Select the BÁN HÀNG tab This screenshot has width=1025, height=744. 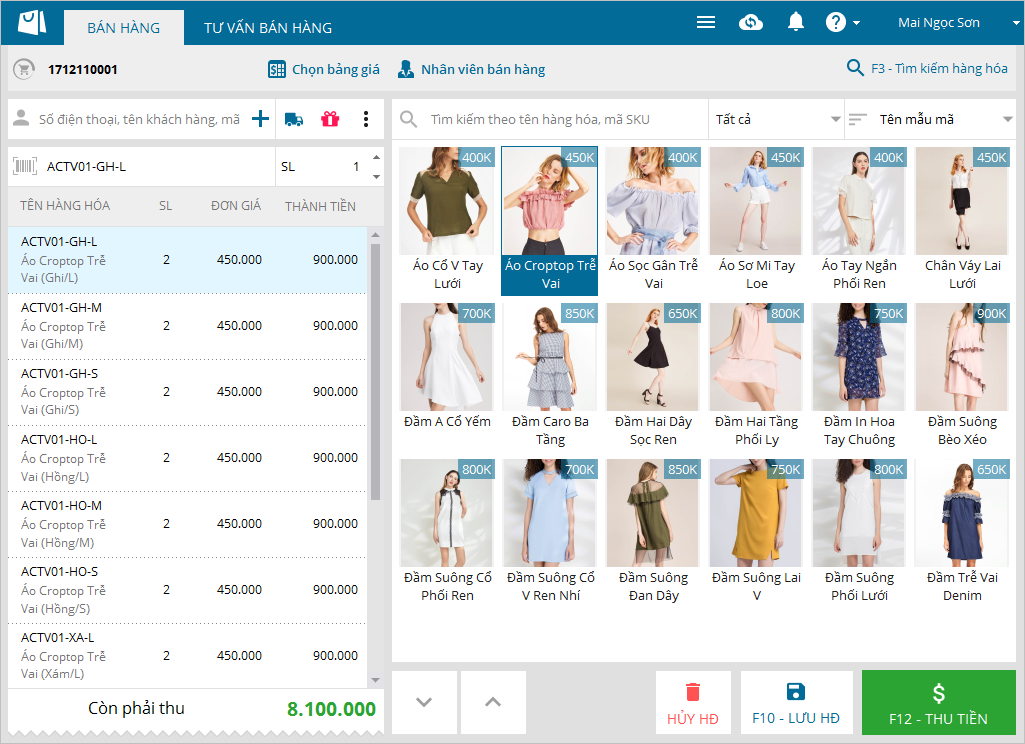click(x=123, y=28)
